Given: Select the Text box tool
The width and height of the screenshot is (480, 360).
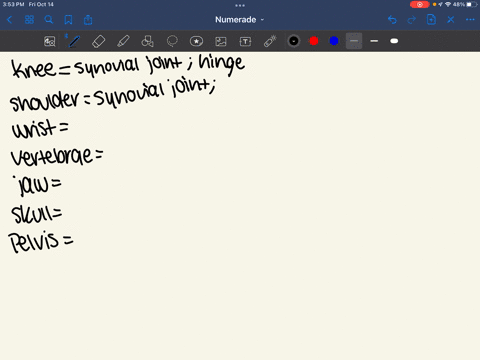Looking at the screenshot, I should [x=245, y=41].
